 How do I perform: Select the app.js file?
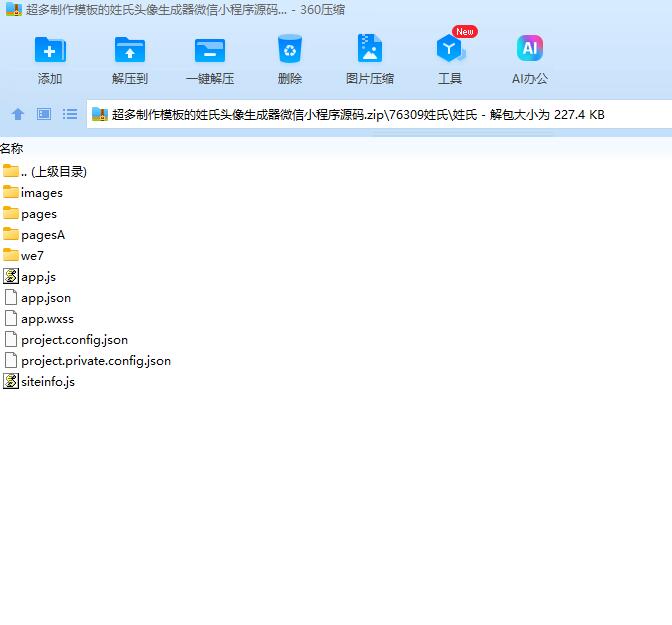point(29,276)
